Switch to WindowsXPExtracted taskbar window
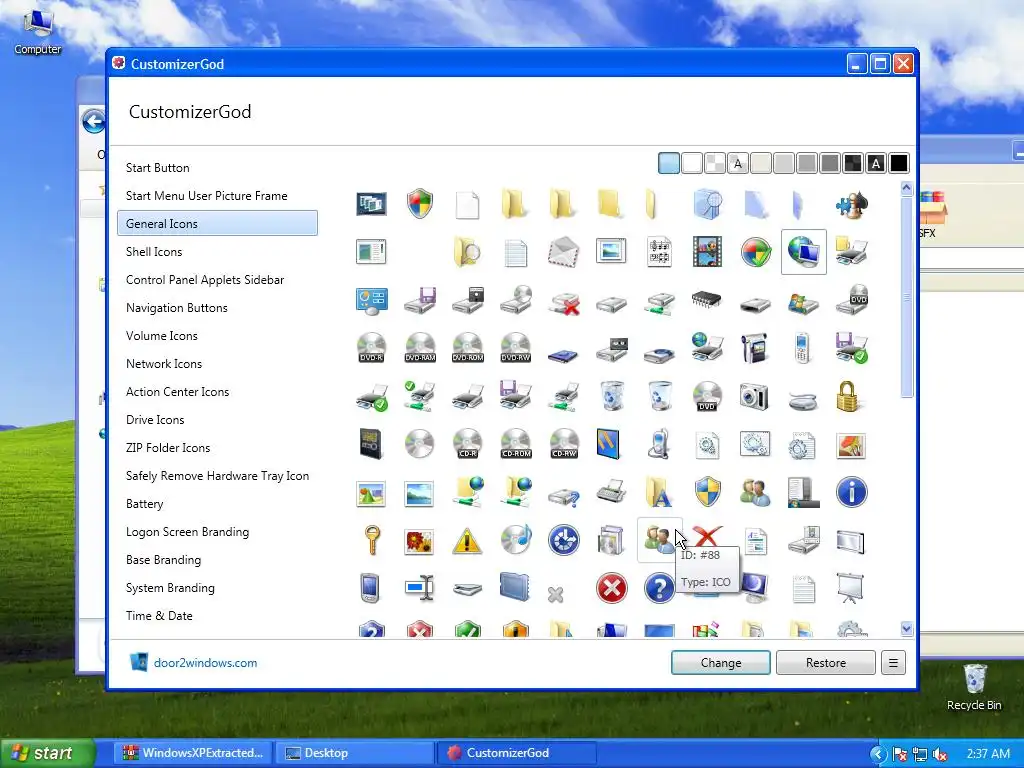This screenshot has width=1024, height=768. [x=195, y=753]
